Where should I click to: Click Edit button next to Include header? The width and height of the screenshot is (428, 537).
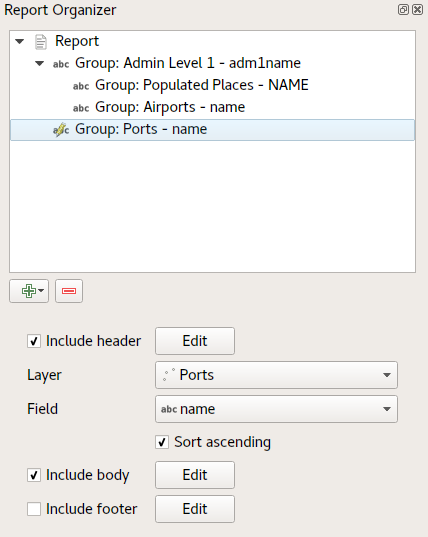195,341
